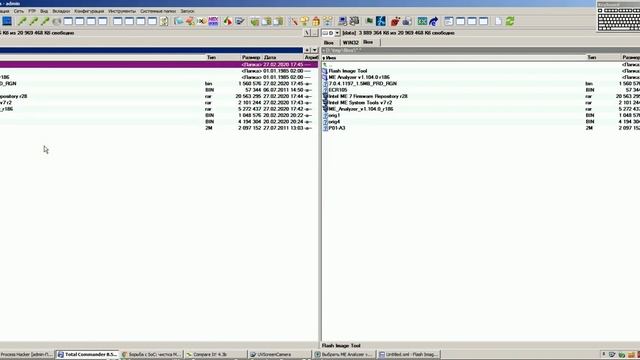
Task: Click the magic wand toolbar icon
Action: click(293, 21)
